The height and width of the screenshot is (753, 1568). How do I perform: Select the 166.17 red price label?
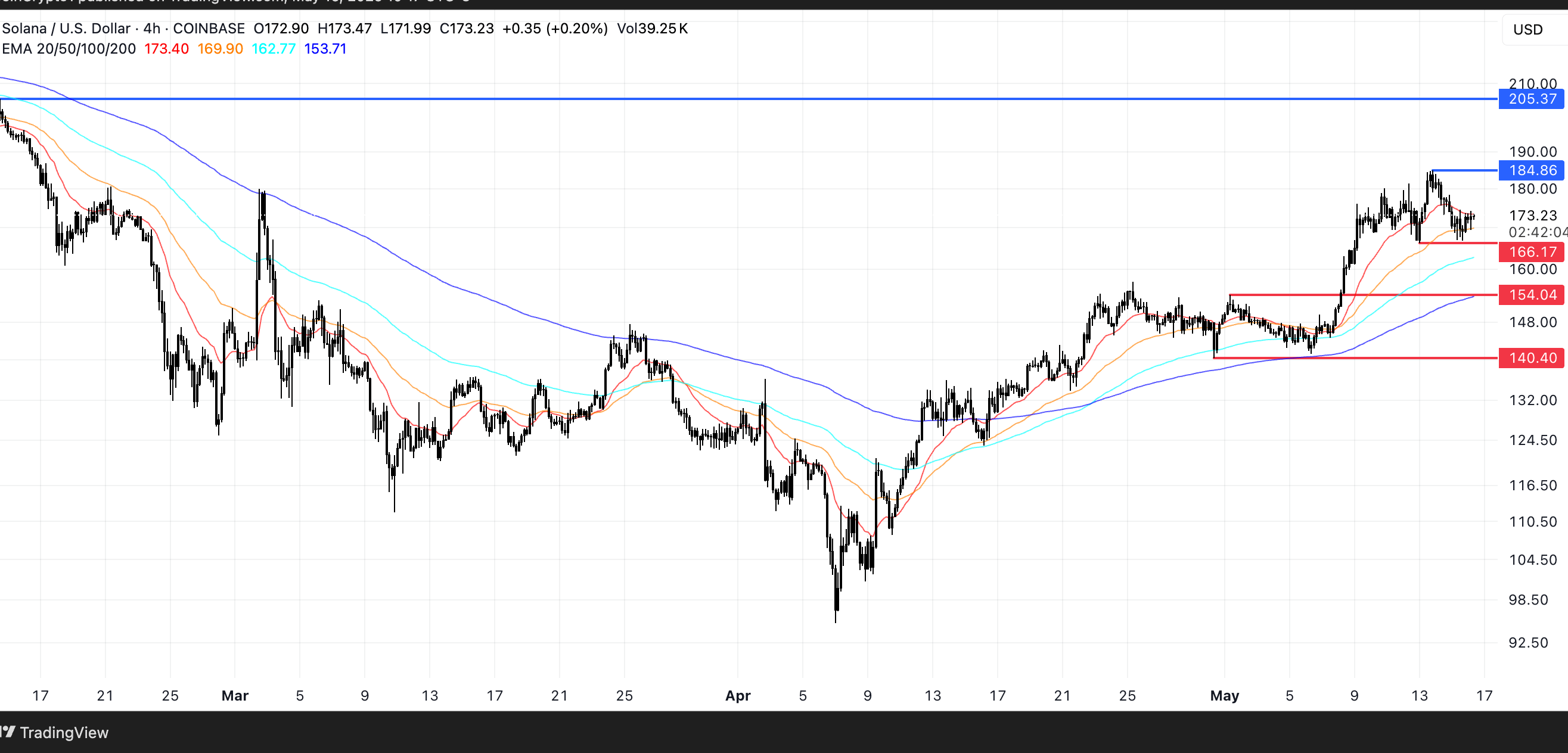pyautogui.click(x=1531, y=251)
